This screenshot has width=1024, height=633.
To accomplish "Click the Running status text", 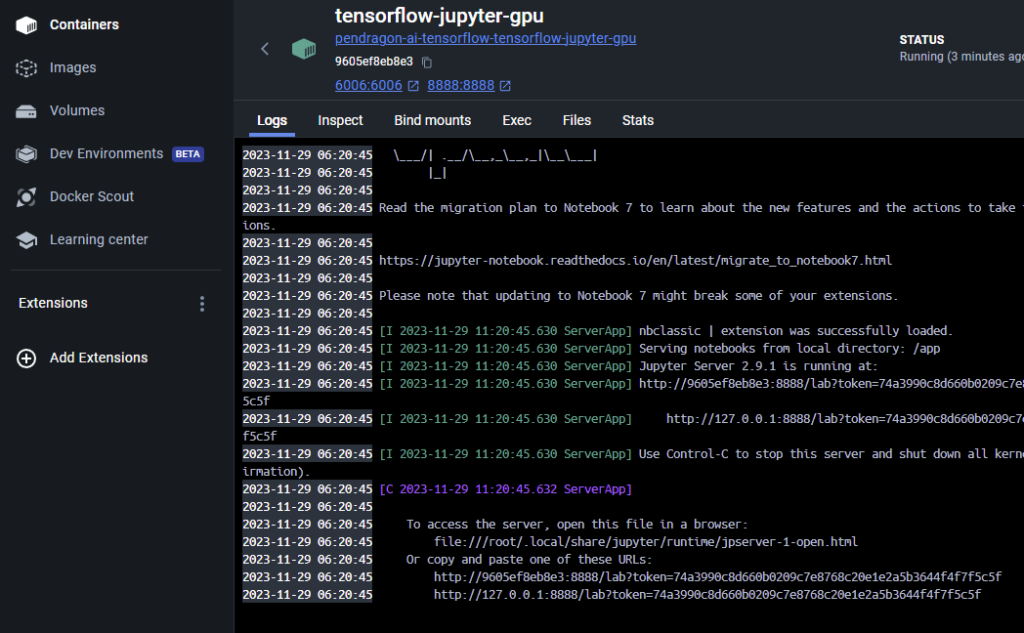I will tap(961, 57).
